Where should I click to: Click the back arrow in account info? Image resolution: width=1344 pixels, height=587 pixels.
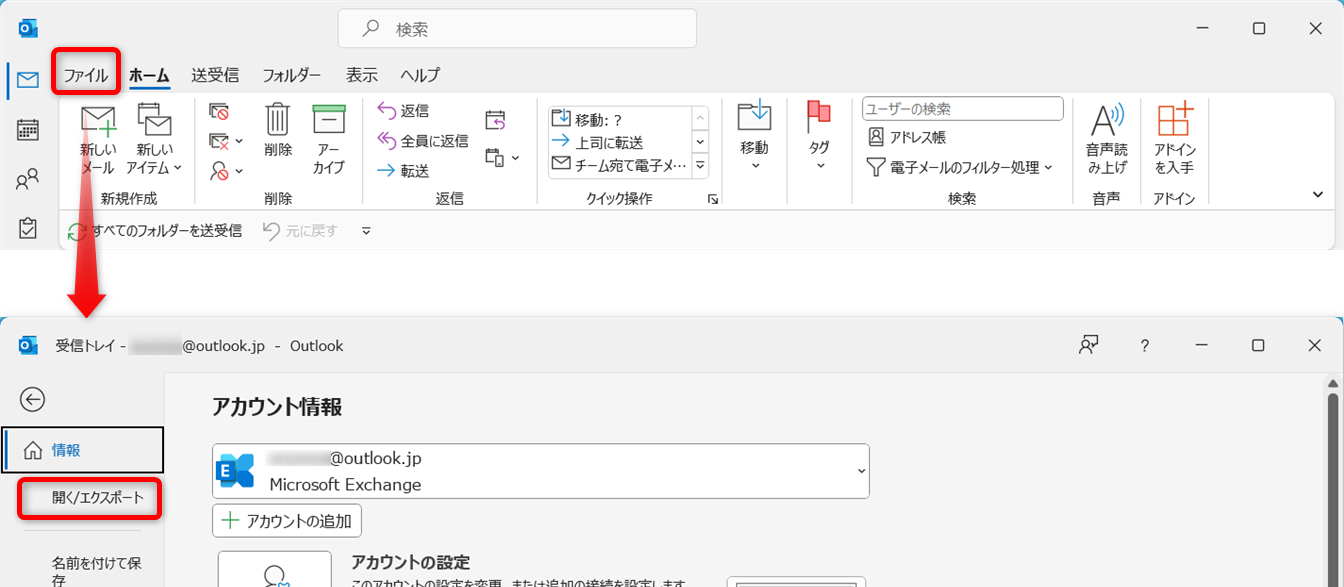pyautogui.click(x=33, y=399)
